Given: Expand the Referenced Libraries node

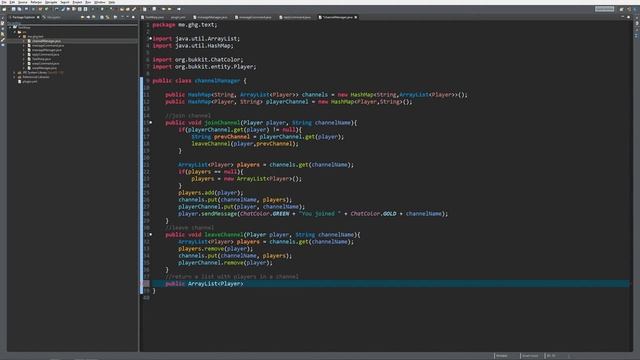Looking at the screenshot, I should point(15,77).
